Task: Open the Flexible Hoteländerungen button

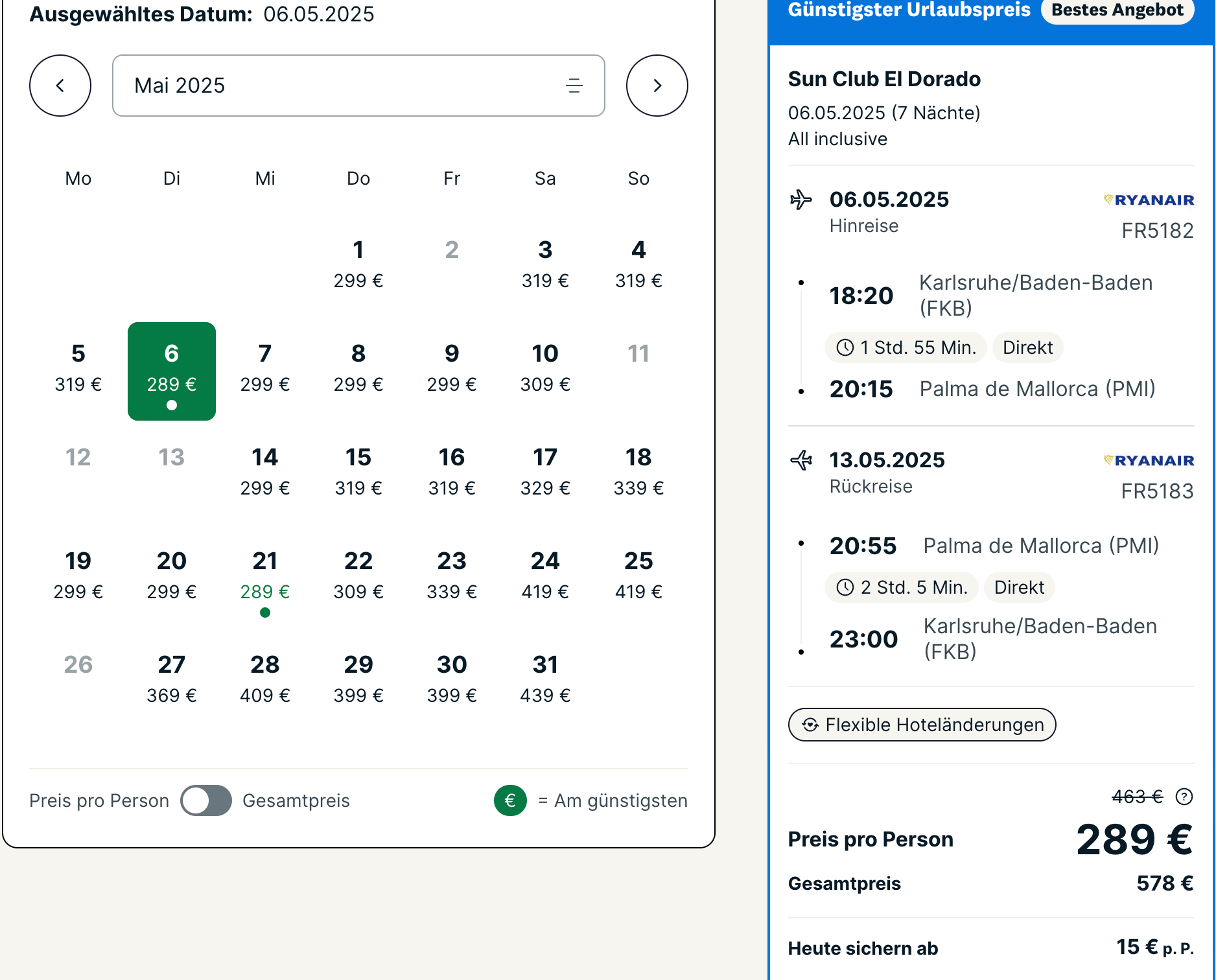Action: pos(922,725)
